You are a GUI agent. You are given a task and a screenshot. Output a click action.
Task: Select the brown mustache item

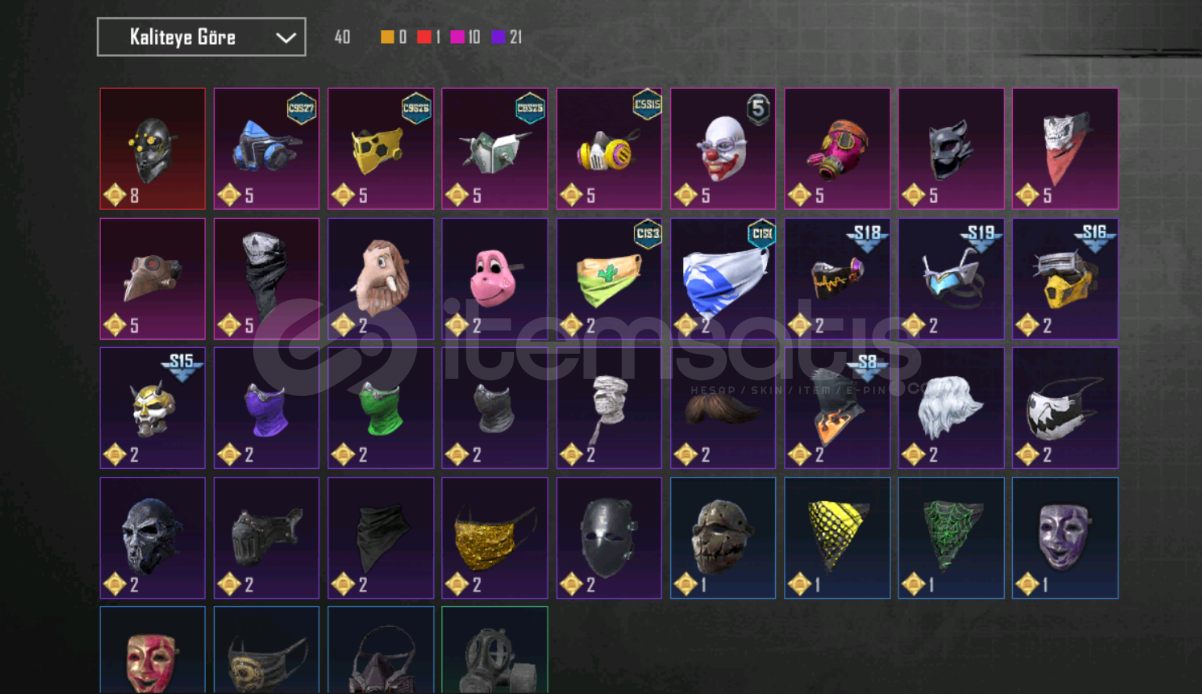click(x=723, y=408)
